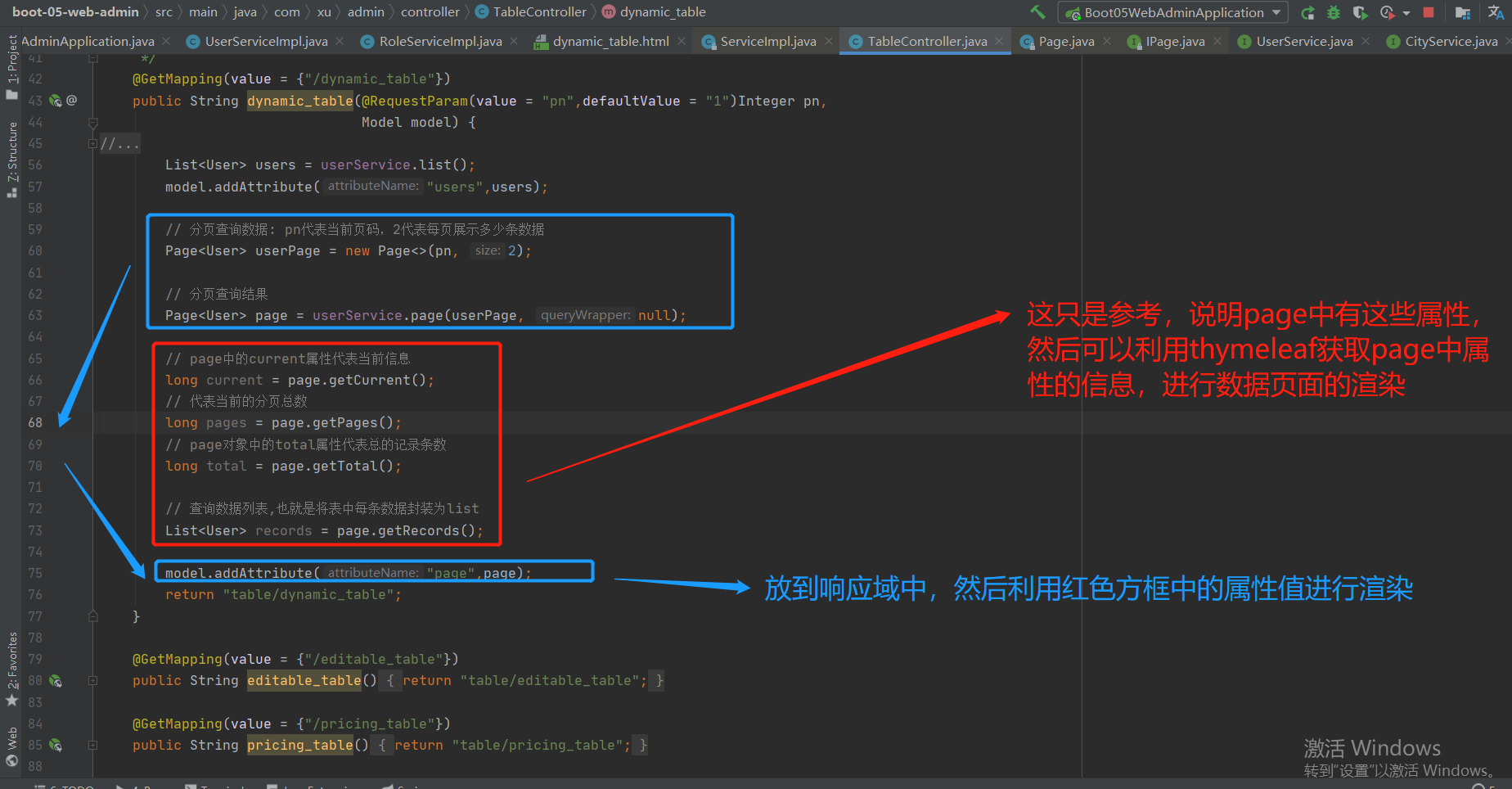The image size is (1512, 789).
Task: Switch to the UserServiceImpl.java tab
Action: coord(266,41)
